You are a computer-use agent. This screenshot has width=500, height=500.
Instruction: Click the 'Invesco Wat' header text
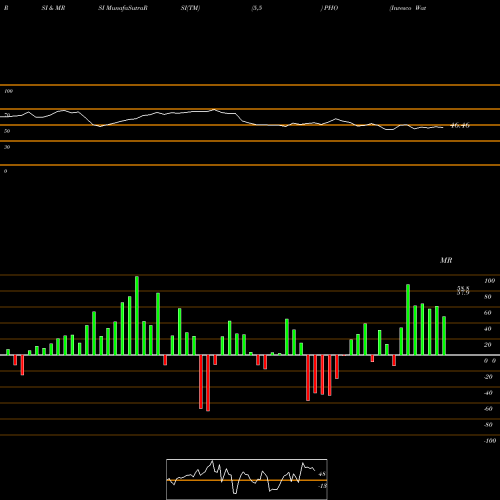(x=408, y=8)
